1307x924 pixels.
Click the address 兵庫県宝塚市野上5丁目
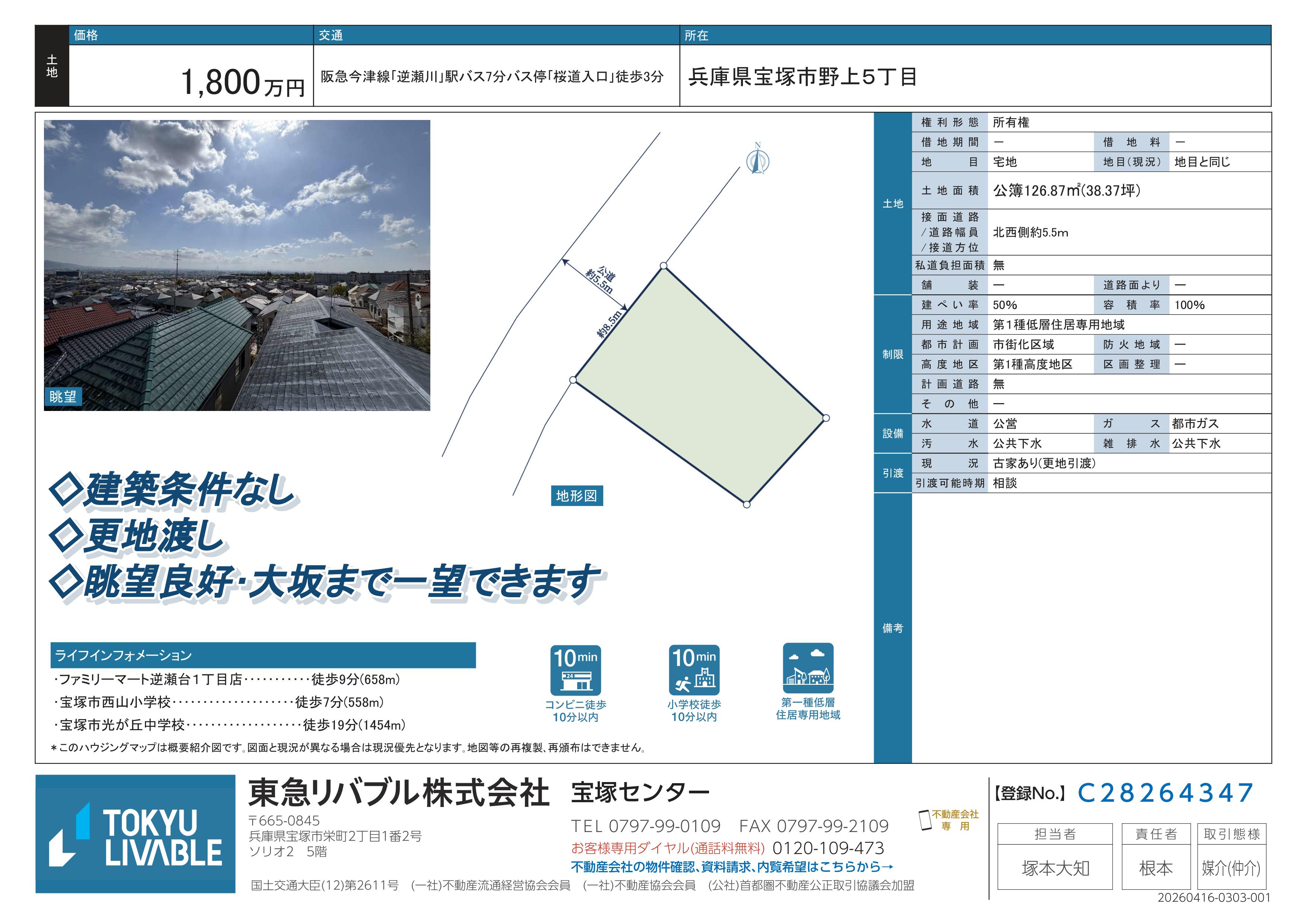[803, 77]
